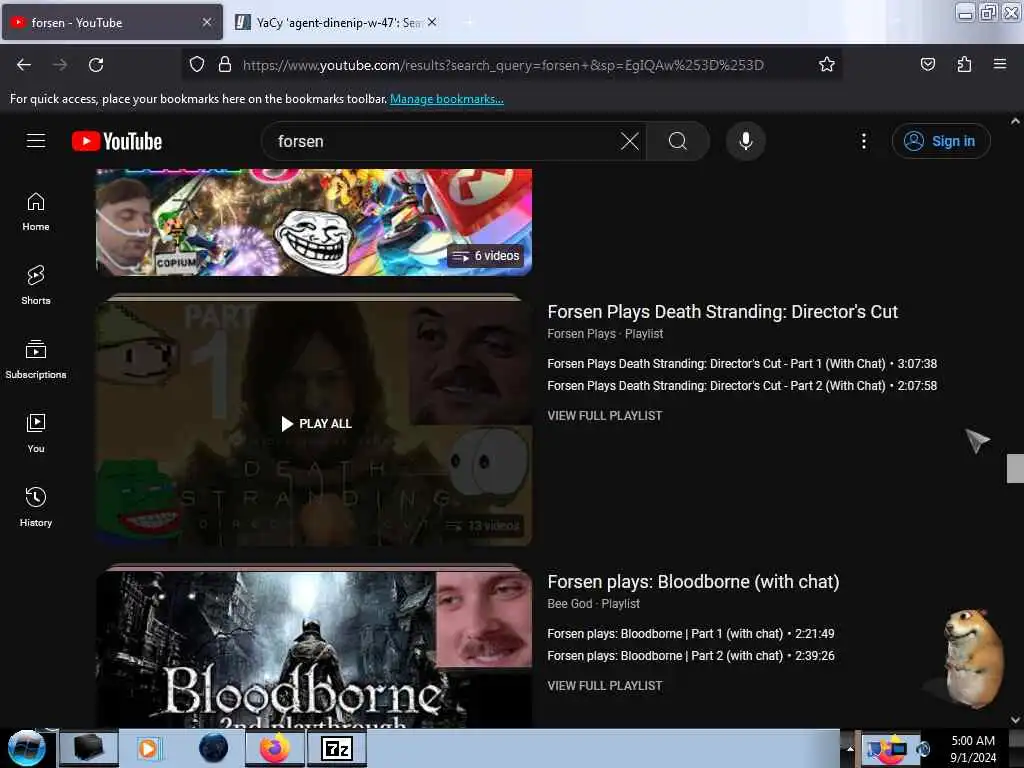Click the scrollbar down arrow
Image resolution: width=1024 pixels, height=768 pixels.
pos(1015,720)
